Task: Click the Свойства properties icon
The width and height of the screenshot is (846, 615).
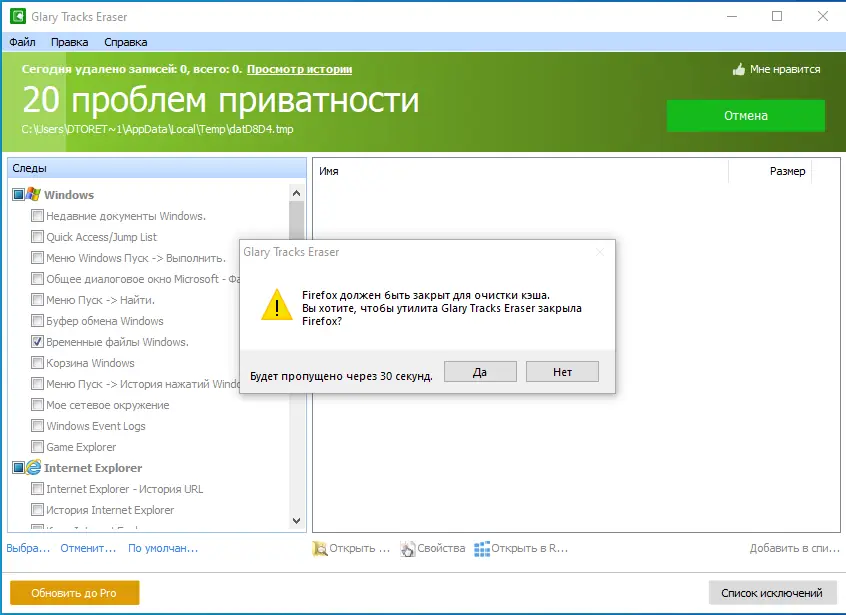Action: pyautogui.click(x=408, y=549)
